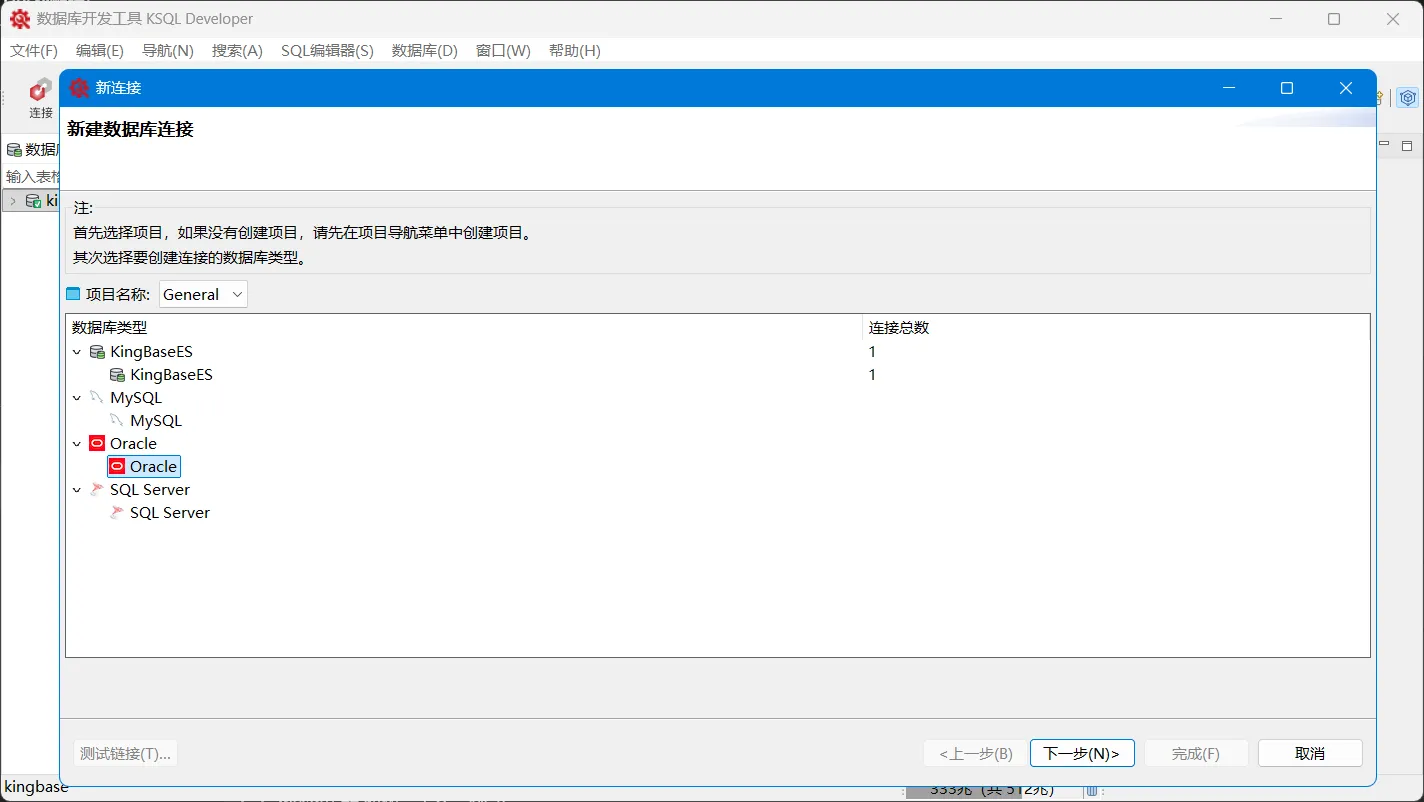1424x802 pixels.
Task: Open the 数据库(D) menu
Action: pyautogui.click(x=424, y=50)
